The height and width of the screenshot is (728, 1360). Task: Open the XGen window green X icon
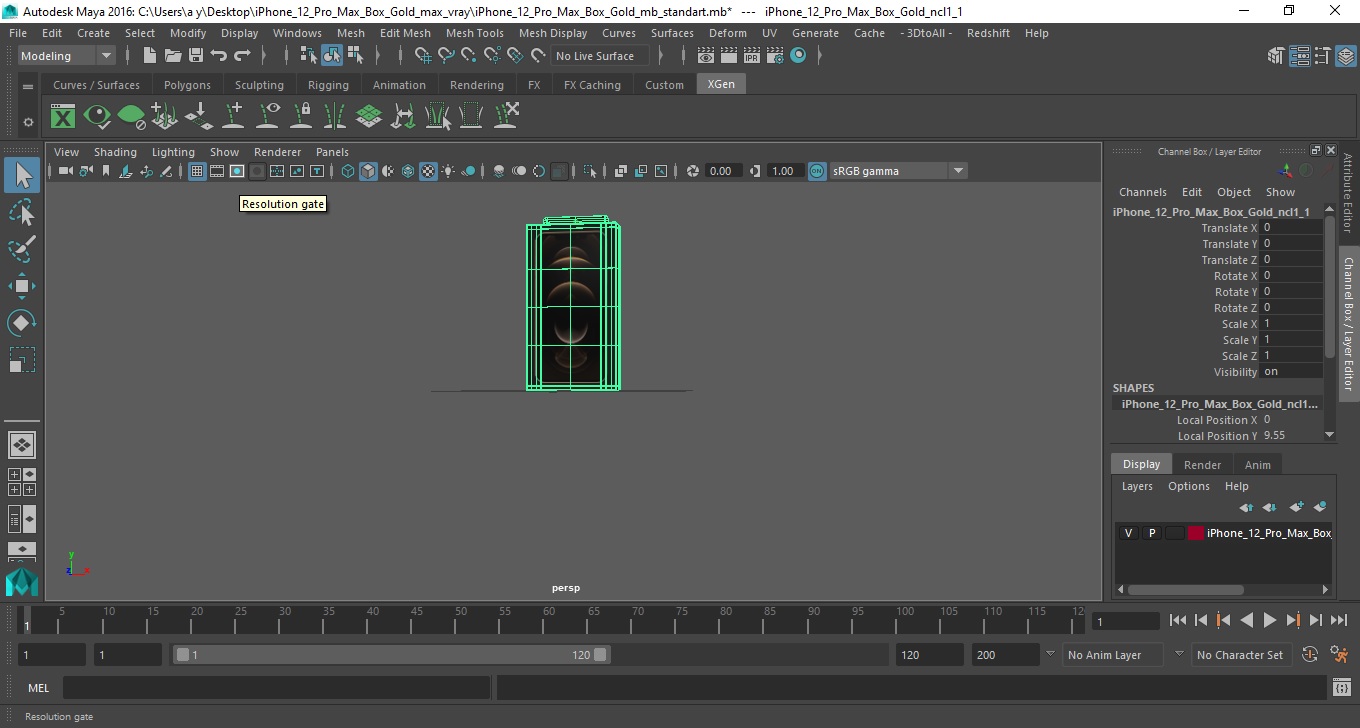click(x=63, y=117)
